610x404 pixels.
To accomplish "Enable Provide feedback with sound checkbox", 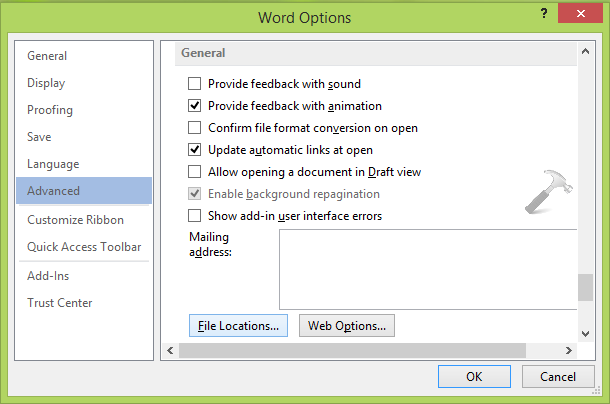I will tap(195, 84).
